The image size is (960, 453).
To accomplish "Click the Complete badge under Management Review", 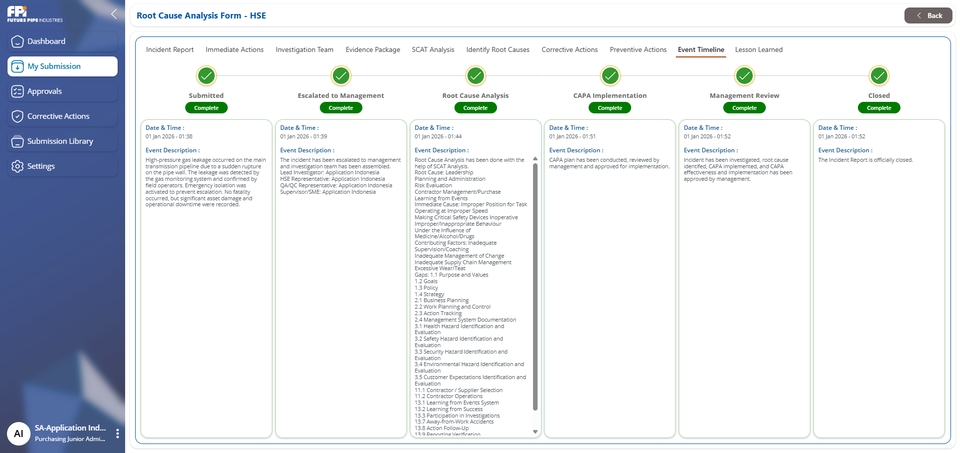I will [x=744, y=107].
